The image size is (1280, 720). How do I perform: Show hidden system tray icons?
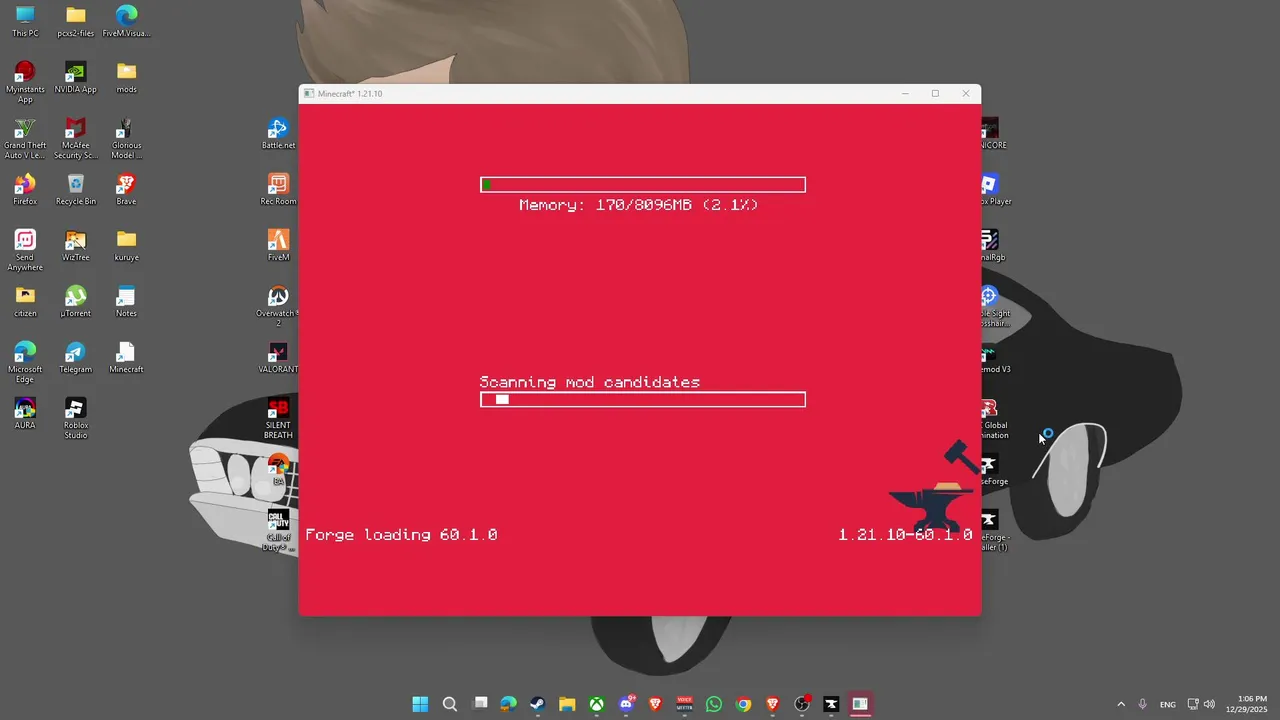(x=1121, y=704)
